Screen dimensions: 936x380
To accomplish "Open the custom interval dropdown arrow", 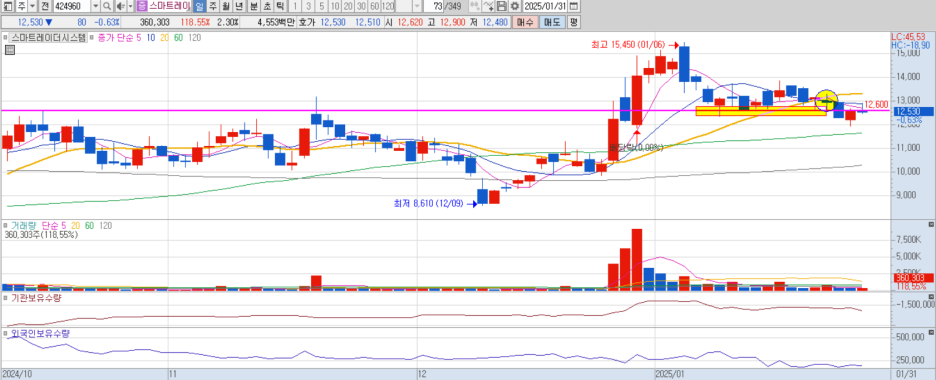I will tap(417, 7).
